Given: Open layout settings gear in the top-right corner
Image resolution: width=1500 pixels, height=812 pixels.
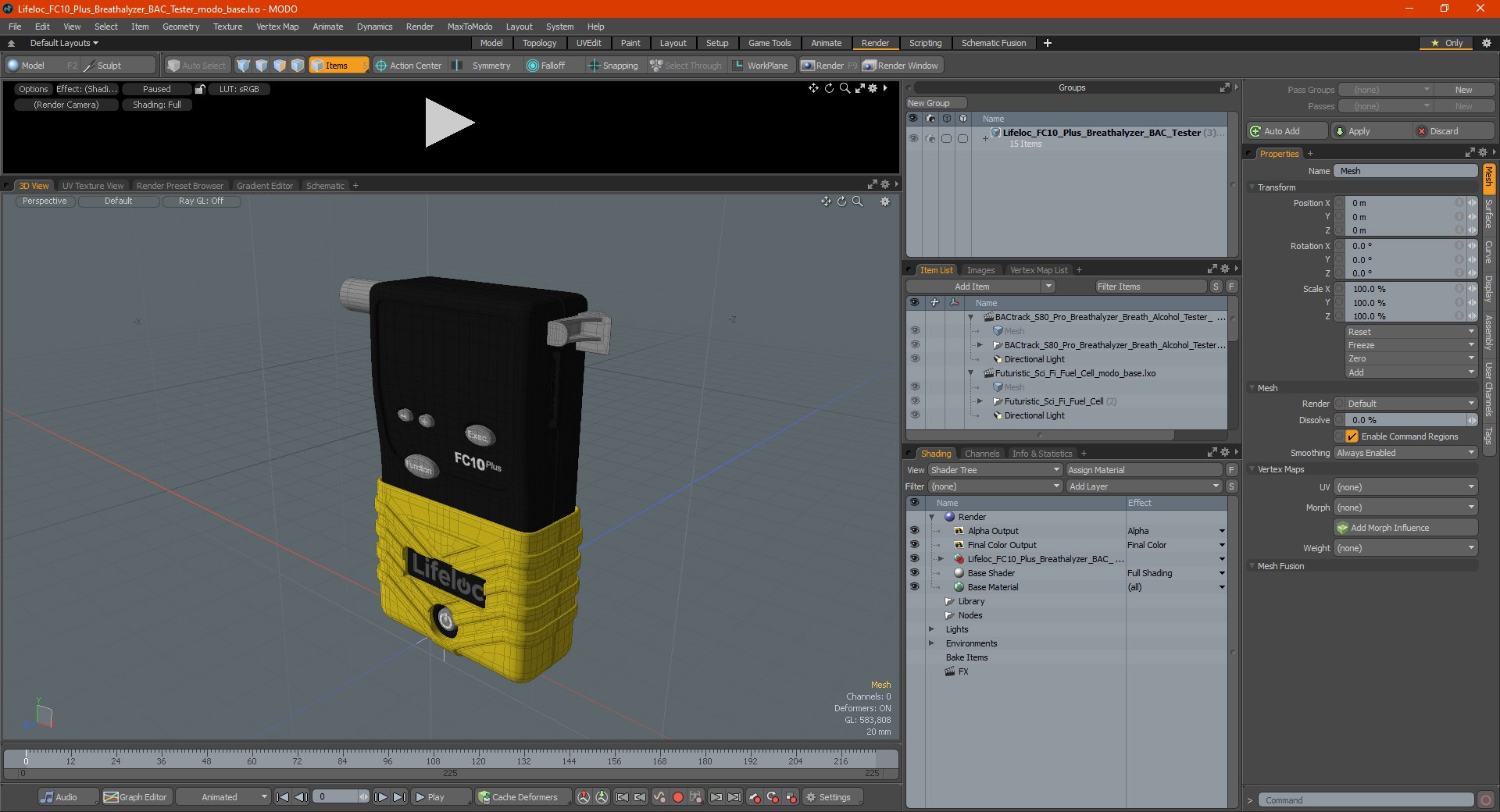Looking at the screenshot, I should pos(1487,43).
